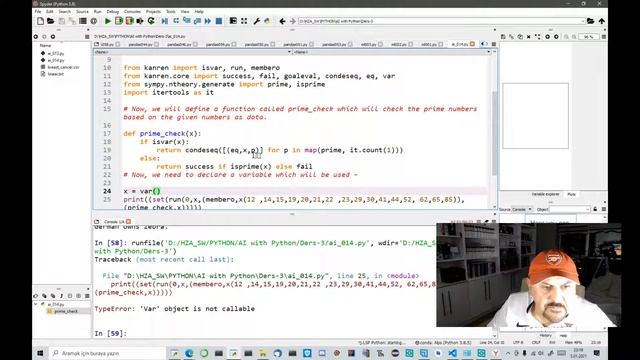This screenshot has width=640, height=360.
Task: Go forward with the right arrow icon
Action: [293, 21]
